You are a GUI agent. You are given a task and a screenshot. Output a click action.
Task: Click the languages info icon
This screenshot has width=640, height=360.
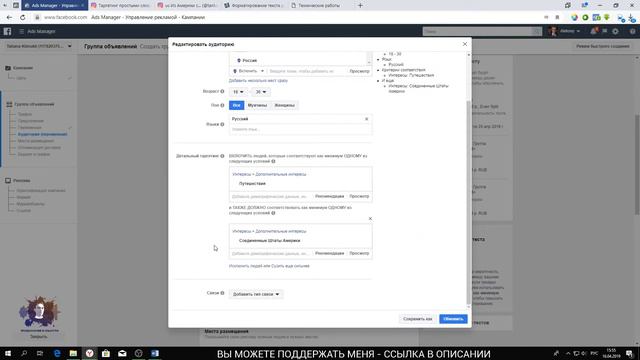click(222, 124)
